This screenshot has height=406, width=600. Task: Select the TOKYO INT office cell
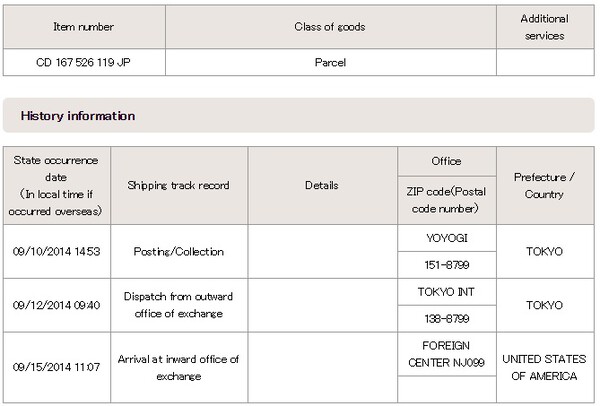coord(445,293)
